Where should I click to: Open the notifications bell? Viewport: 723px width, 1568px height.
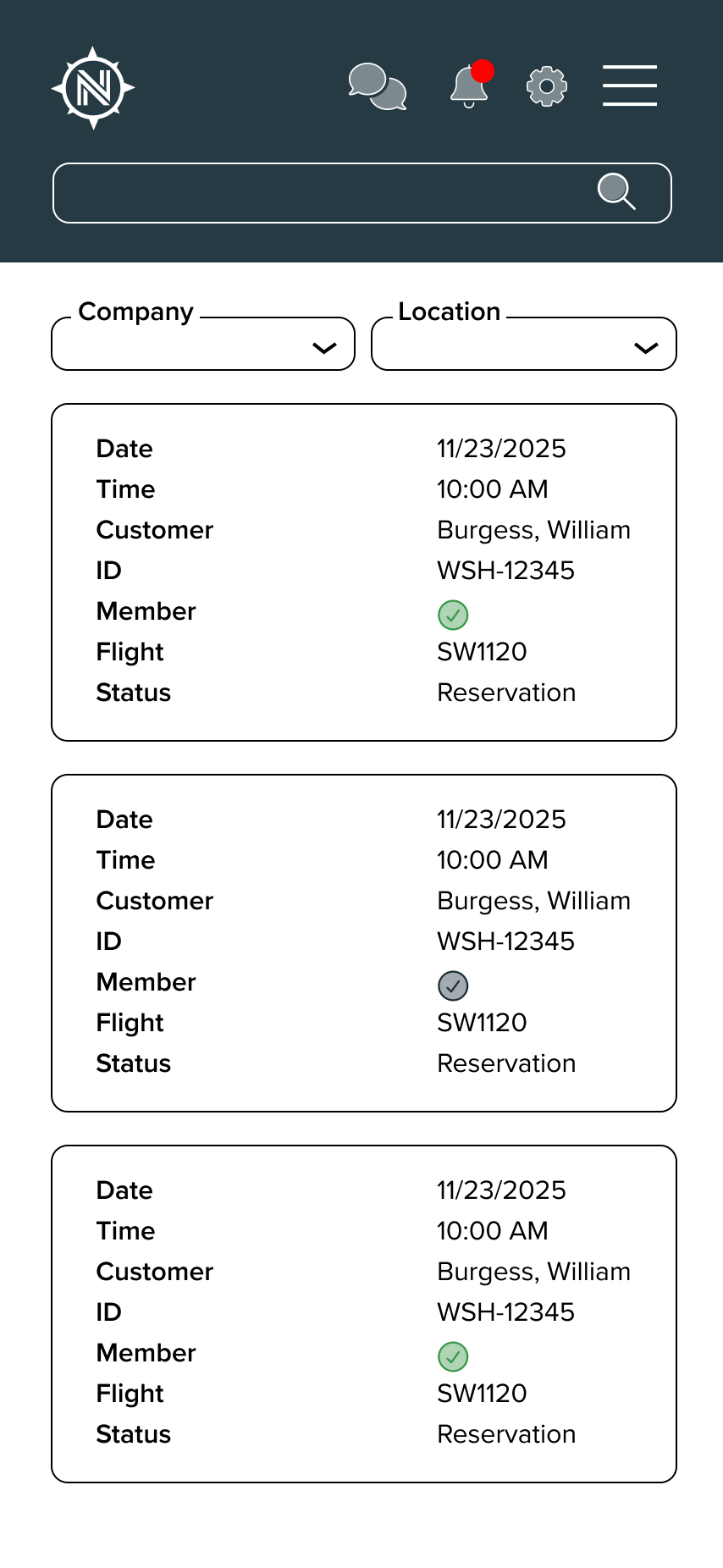click(x=468, y=88)
